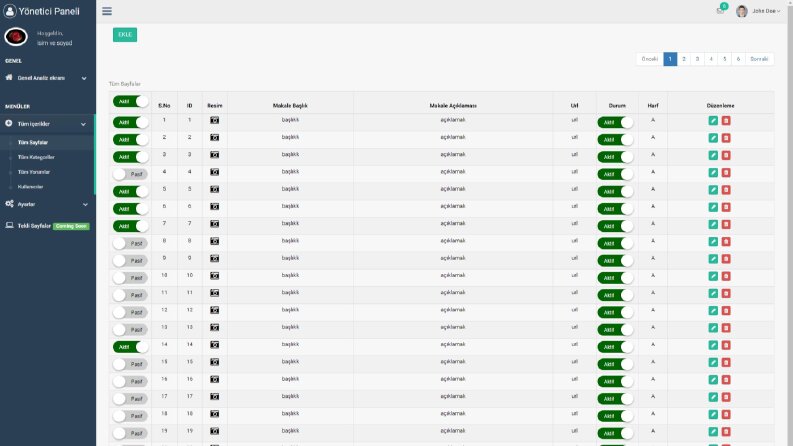This screenshot has width=793, height=446.
Task: Click the Yönetici Paneli title text
Action: coord(49,11)
